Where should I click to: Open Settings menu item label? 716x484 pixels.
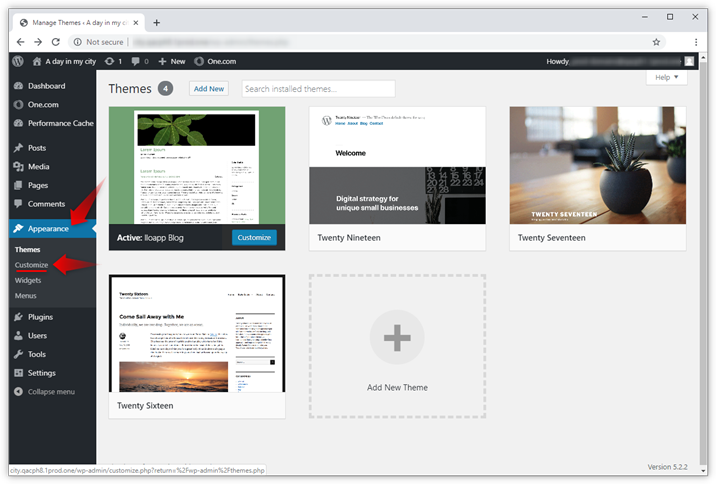click(x=42, y=373)
